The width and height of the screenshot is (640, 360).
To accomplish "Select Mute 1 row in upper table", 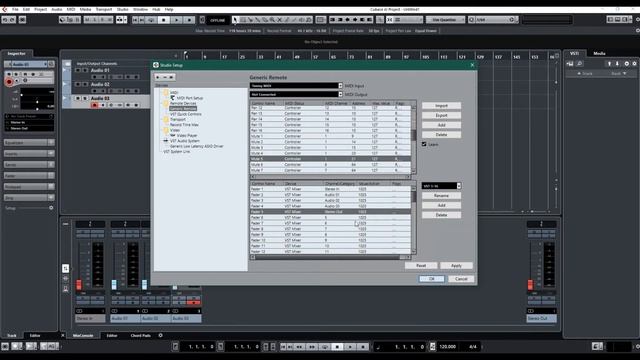I will (x=330, y=136).
